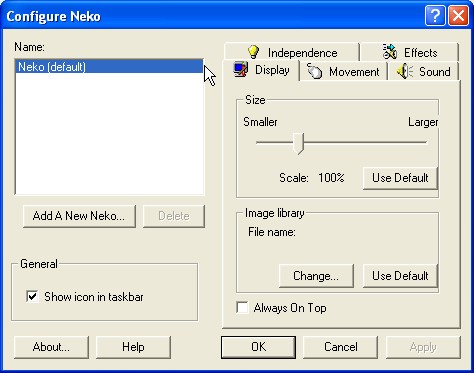This screenshot has height=373, width=474.
Task: Enable the Always On Top checkbox
Action: tap(242, 307)
